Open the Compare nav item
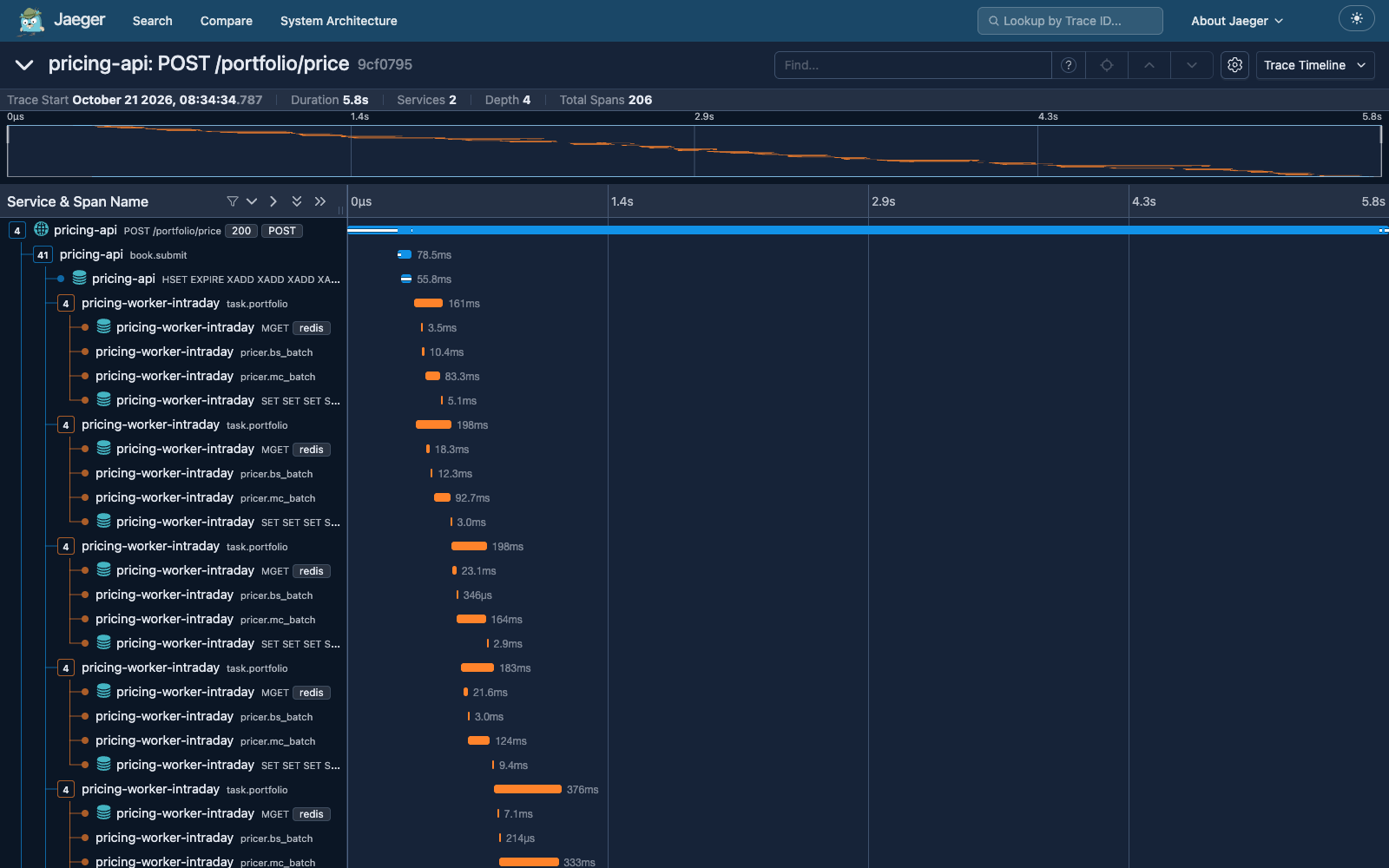Screen dimensions: 1389x868 click(x=227, y=21)
